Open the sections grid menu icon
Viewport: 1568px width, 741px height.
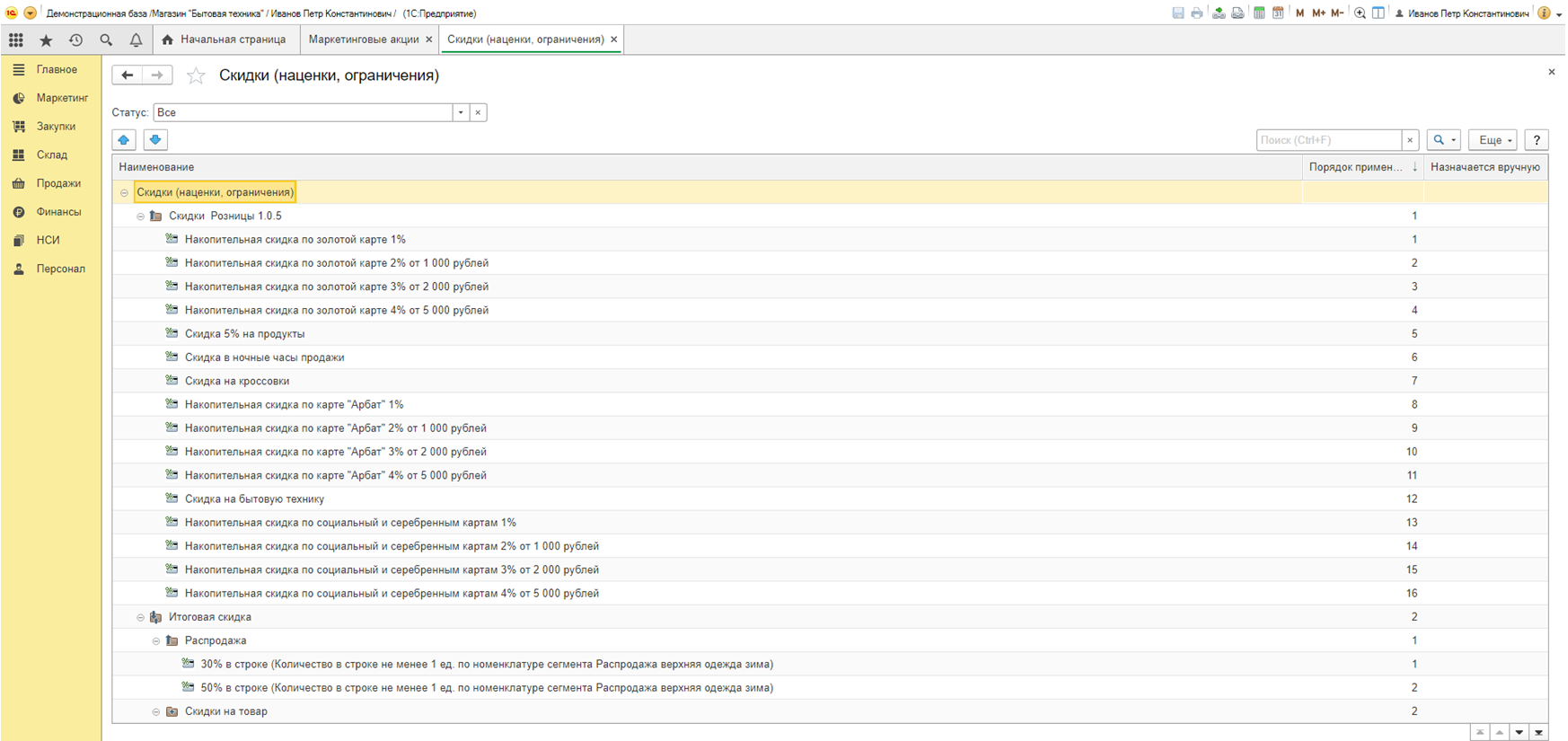click(x=16, y=40)
